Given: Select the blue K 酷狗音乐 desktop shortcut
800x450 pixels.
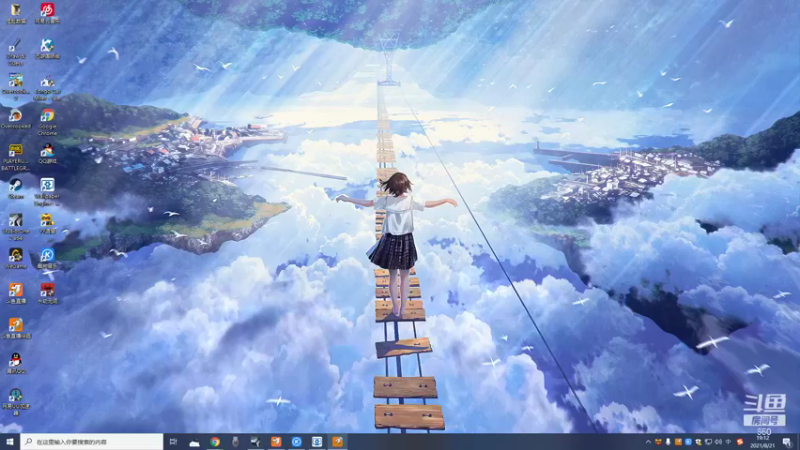Looking at the screenshot, I should [47, 258].
